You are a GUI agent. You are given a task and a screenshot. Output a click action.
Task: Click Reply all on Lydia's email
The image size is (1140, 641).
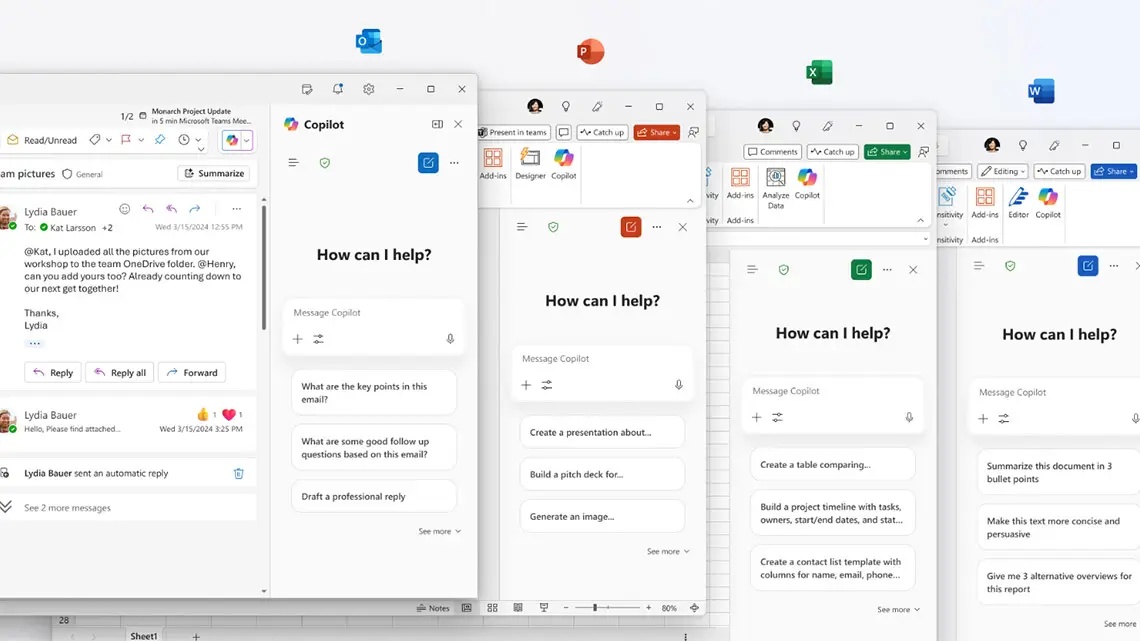pos(120,373)
